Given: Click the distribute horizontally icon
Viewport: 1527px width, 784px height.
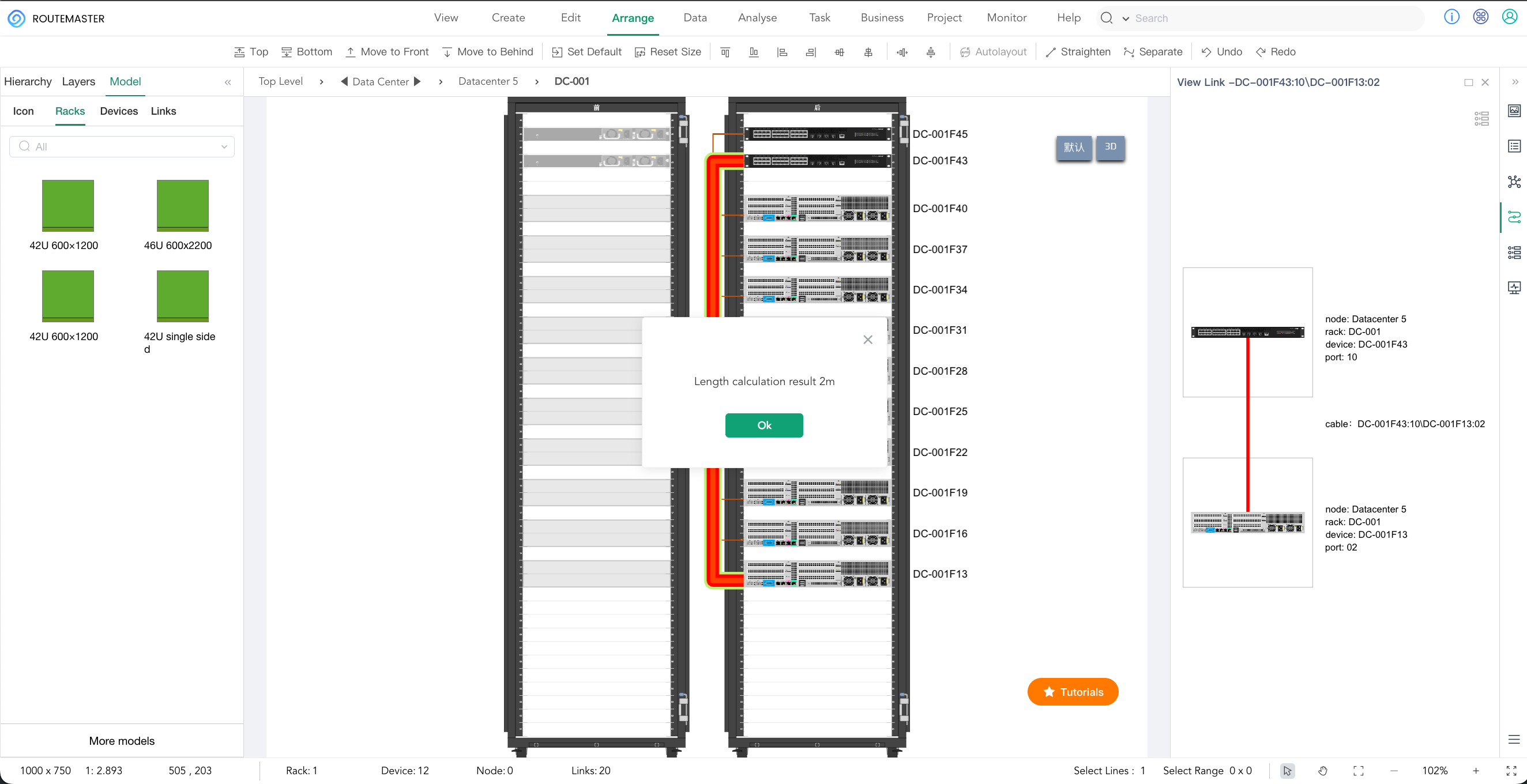Looking at the screenshot, I should [x=902, y=52].
